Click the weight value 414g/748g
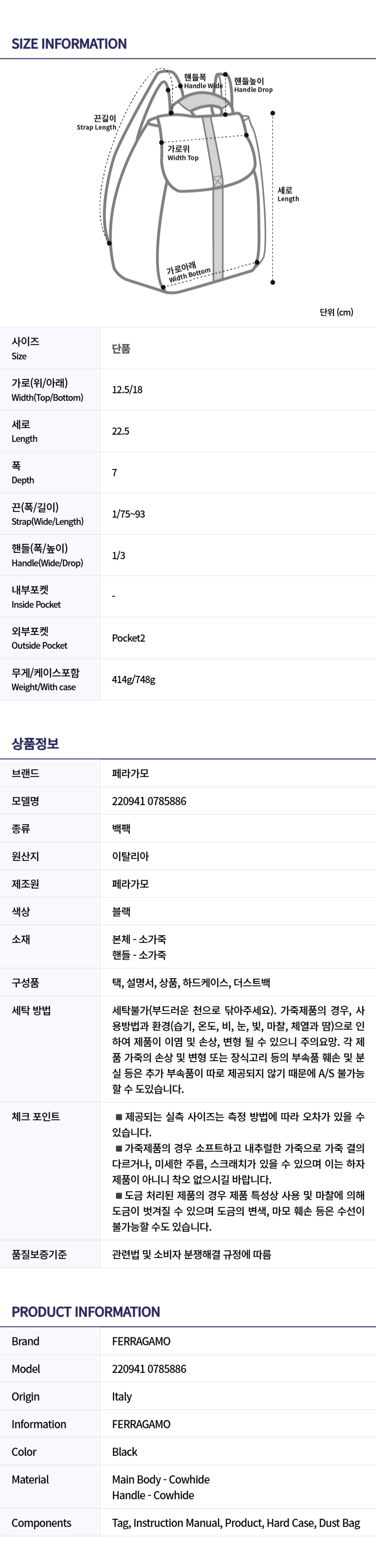The width and height of the screenshot is (376, 1568). [134, 679]
